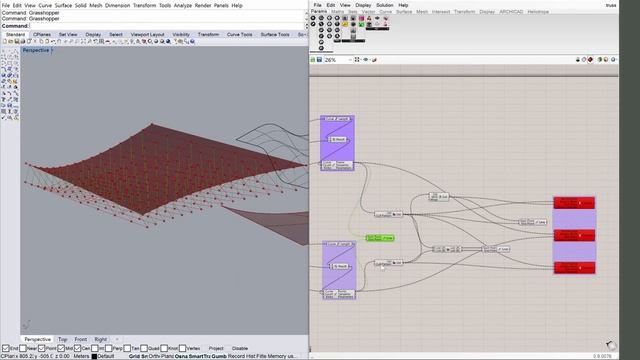Click the New file icon in Rhino toolbar
This screenshot has height=360, width=640.
[x=5, y=41]
